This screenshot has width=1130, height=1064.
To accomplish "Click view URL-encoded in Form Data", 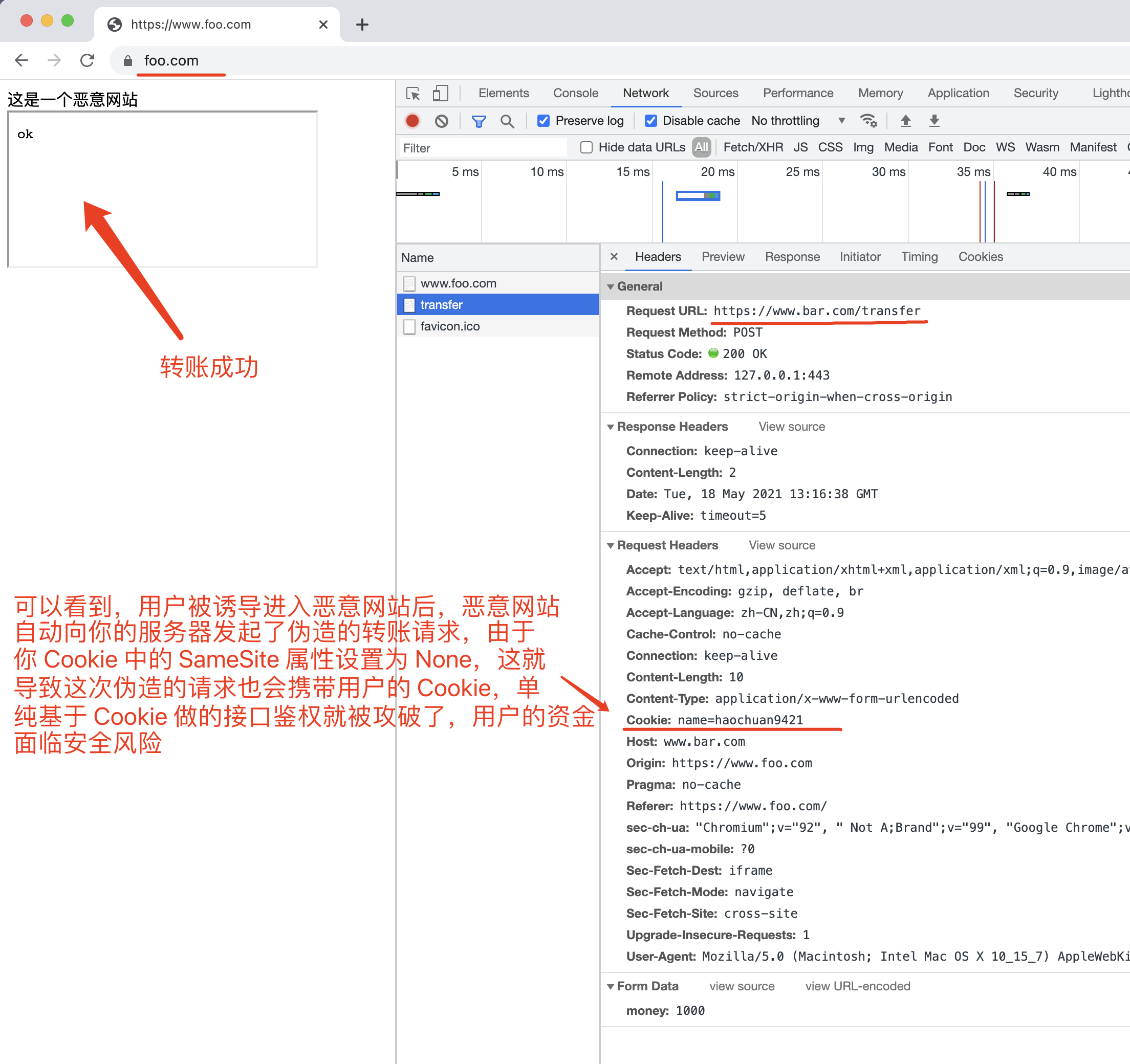I will [857, 986].
